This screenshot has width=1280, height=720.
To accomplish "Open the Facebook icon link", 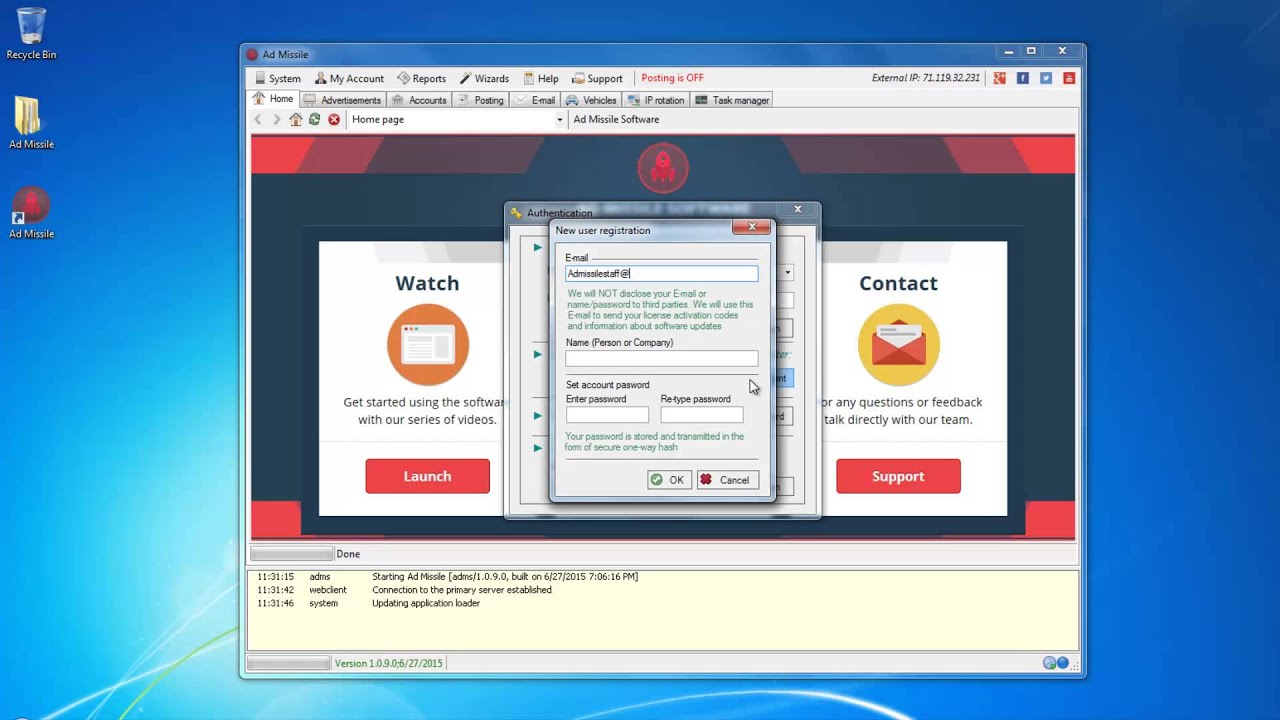I will pos(1022,78).
